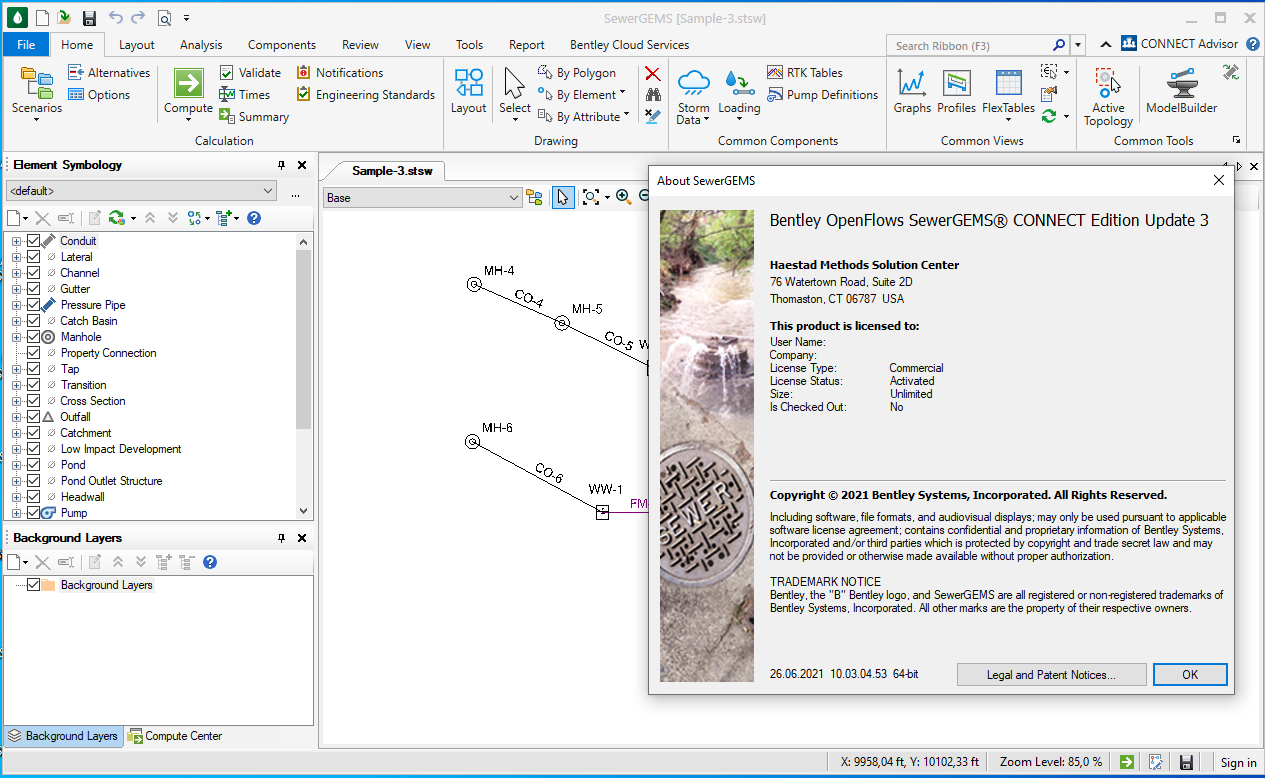Open the Times tool
The width and height of the screenshot is (1265, 778).
pyautogui.click(x=244, y=95)
